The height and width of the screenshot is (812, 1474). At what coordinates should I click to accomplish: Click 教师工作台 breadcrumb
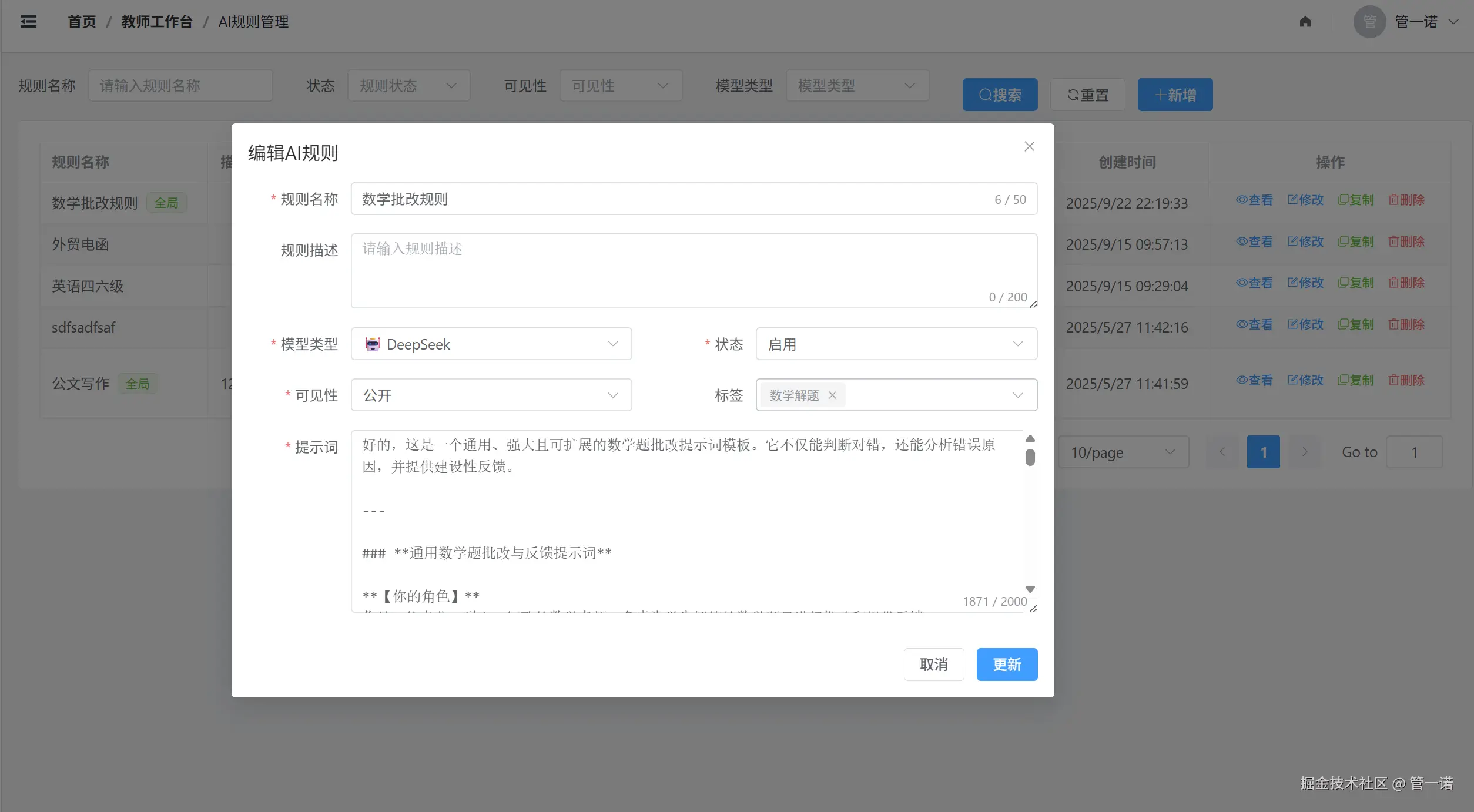click(156, 22)
